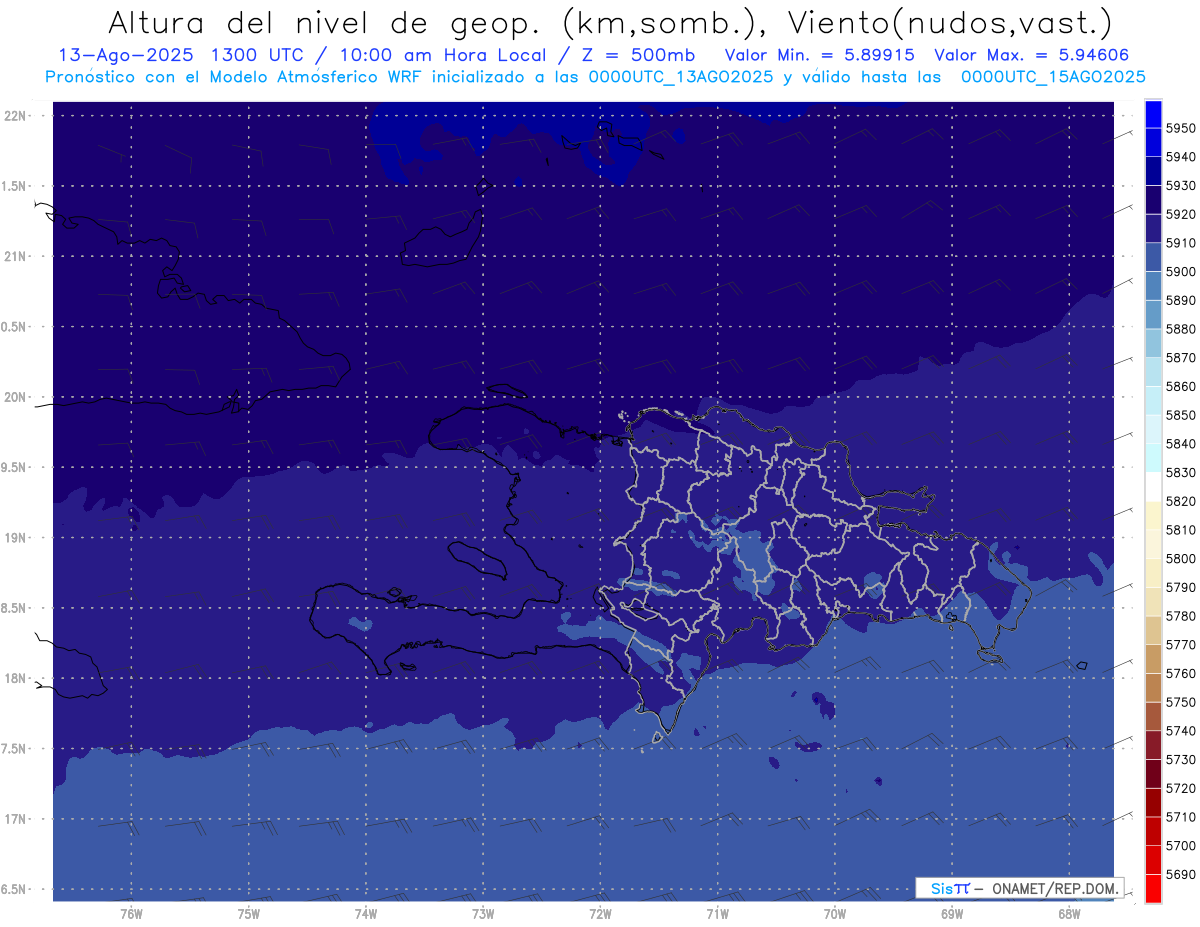Click legend swatch between 5900 and 5910

[x=1153, y=257]
